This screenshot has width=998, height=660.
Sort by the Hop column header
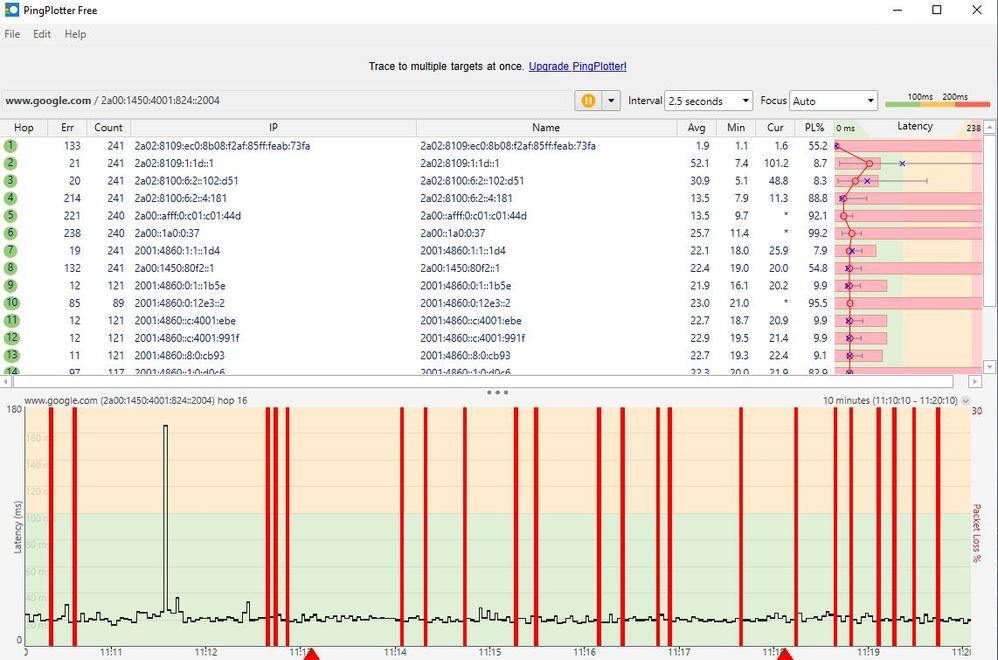pyautogui.click(x=24, y=127)
